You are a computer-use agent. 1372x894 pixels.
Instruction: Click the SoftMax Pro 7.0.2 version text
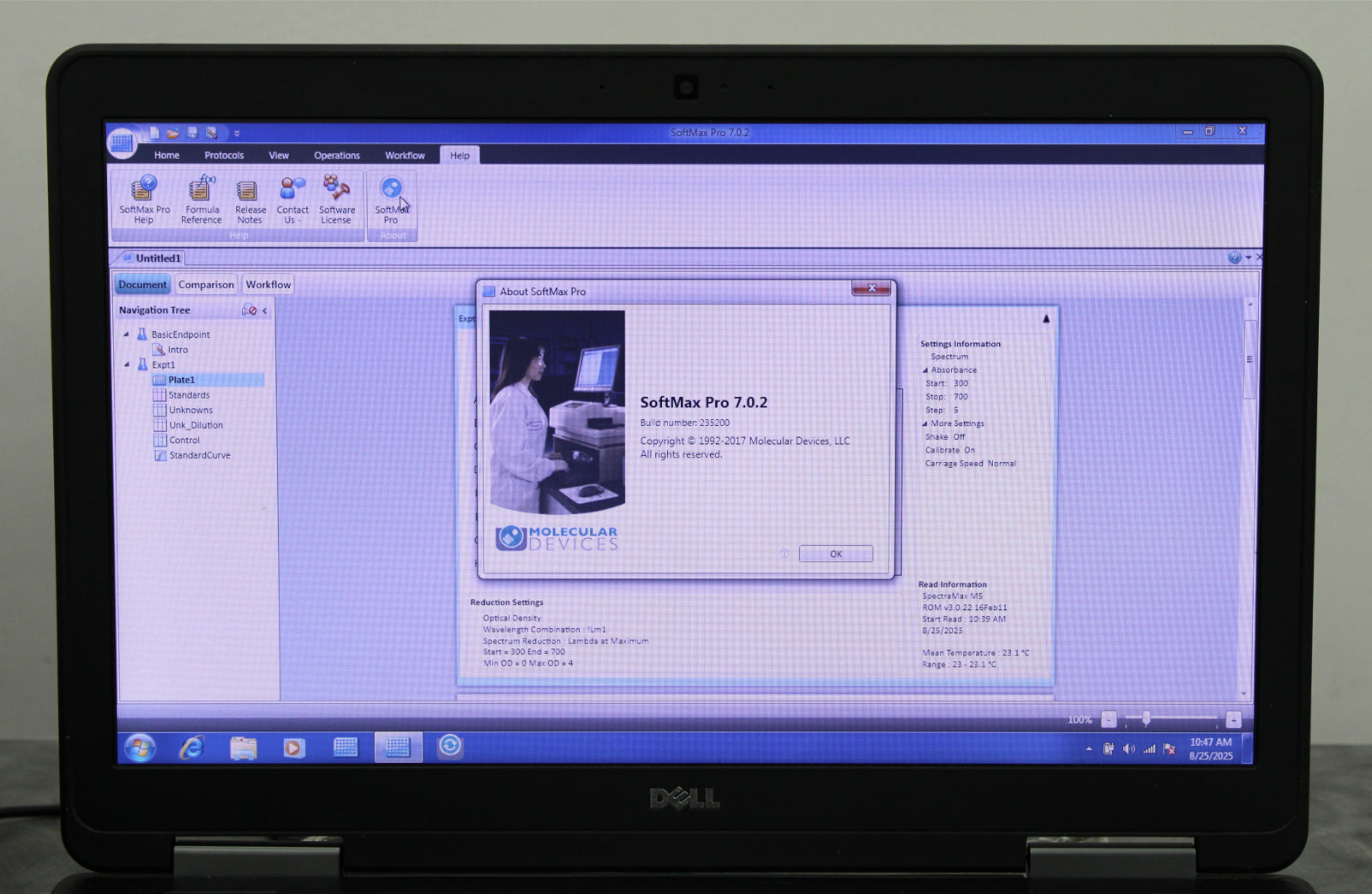pyautogui.click(x=703, y=402)
